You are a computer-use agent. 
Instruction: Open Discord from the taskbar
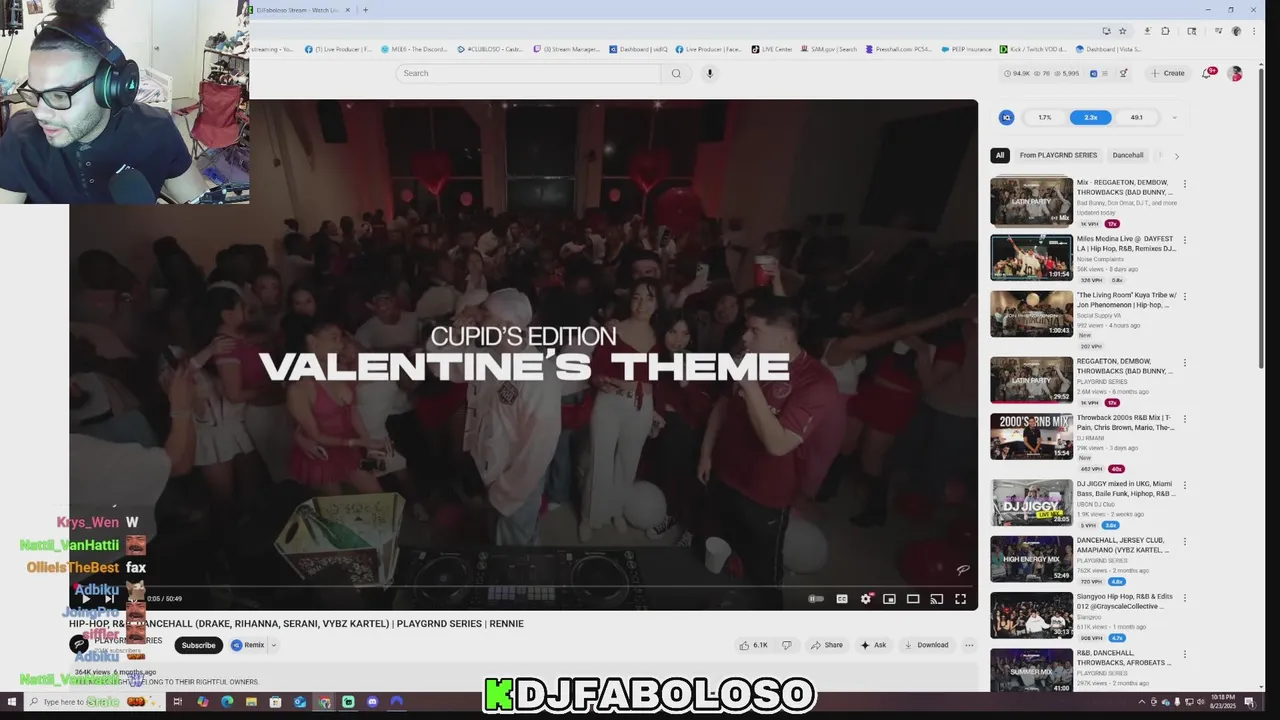(x=372, y=702)
